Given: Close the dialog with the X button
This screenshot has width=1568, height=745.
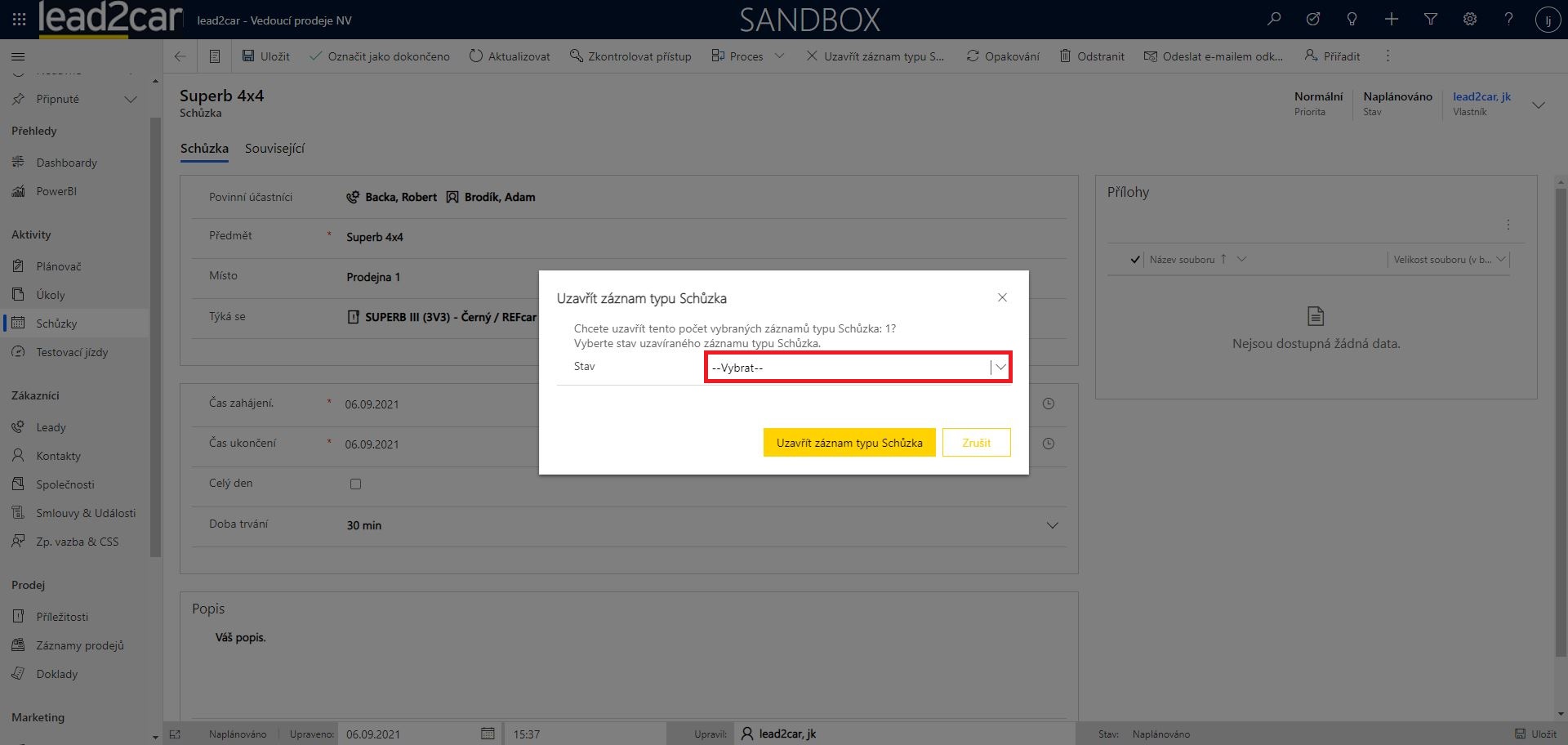Looking at the screenshot, I should point(1002,297).
